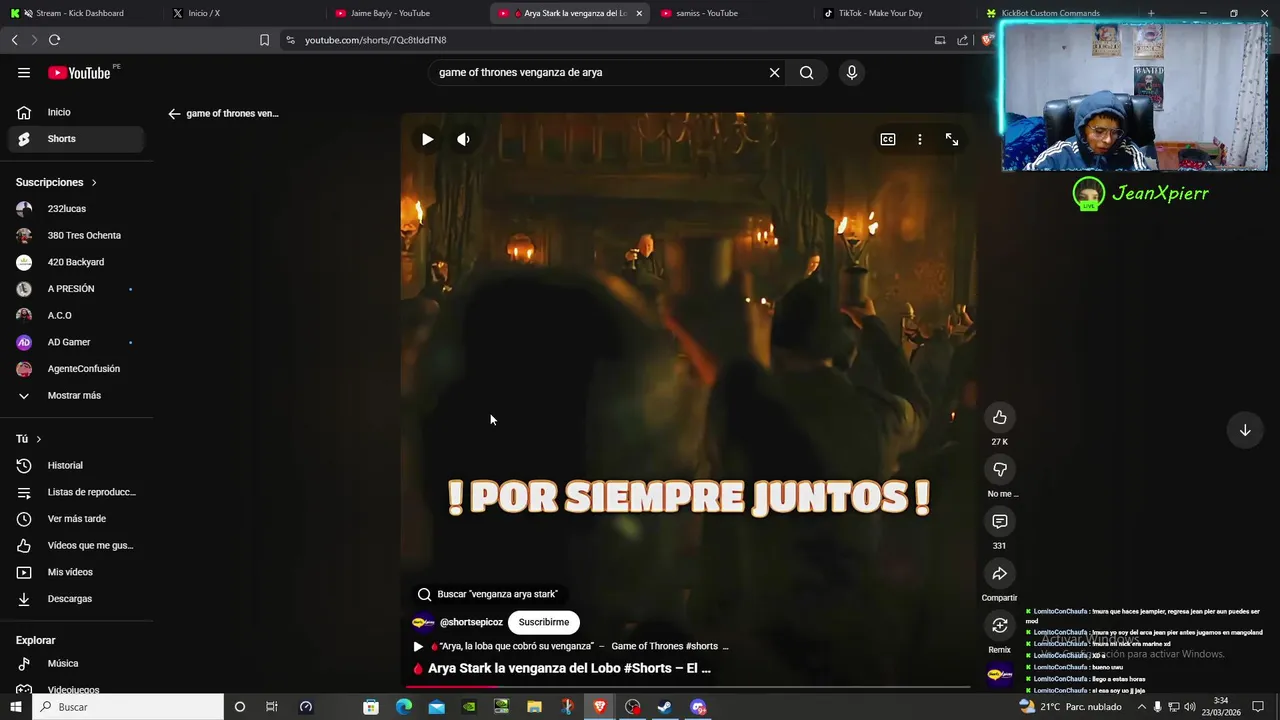Viewport: 1280px width, 720px height.
Task: Open Steam from the taskbar
Action: tap(665, 707)
